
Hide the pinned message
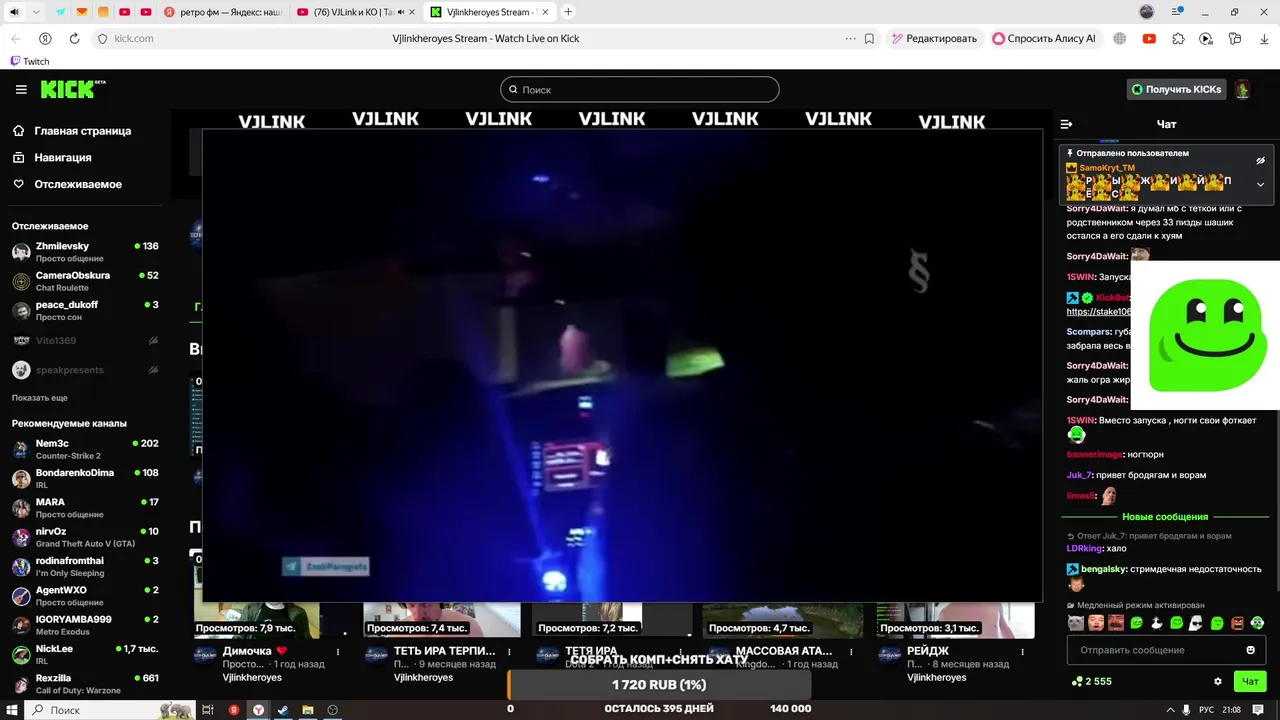tap(1260, 160)
